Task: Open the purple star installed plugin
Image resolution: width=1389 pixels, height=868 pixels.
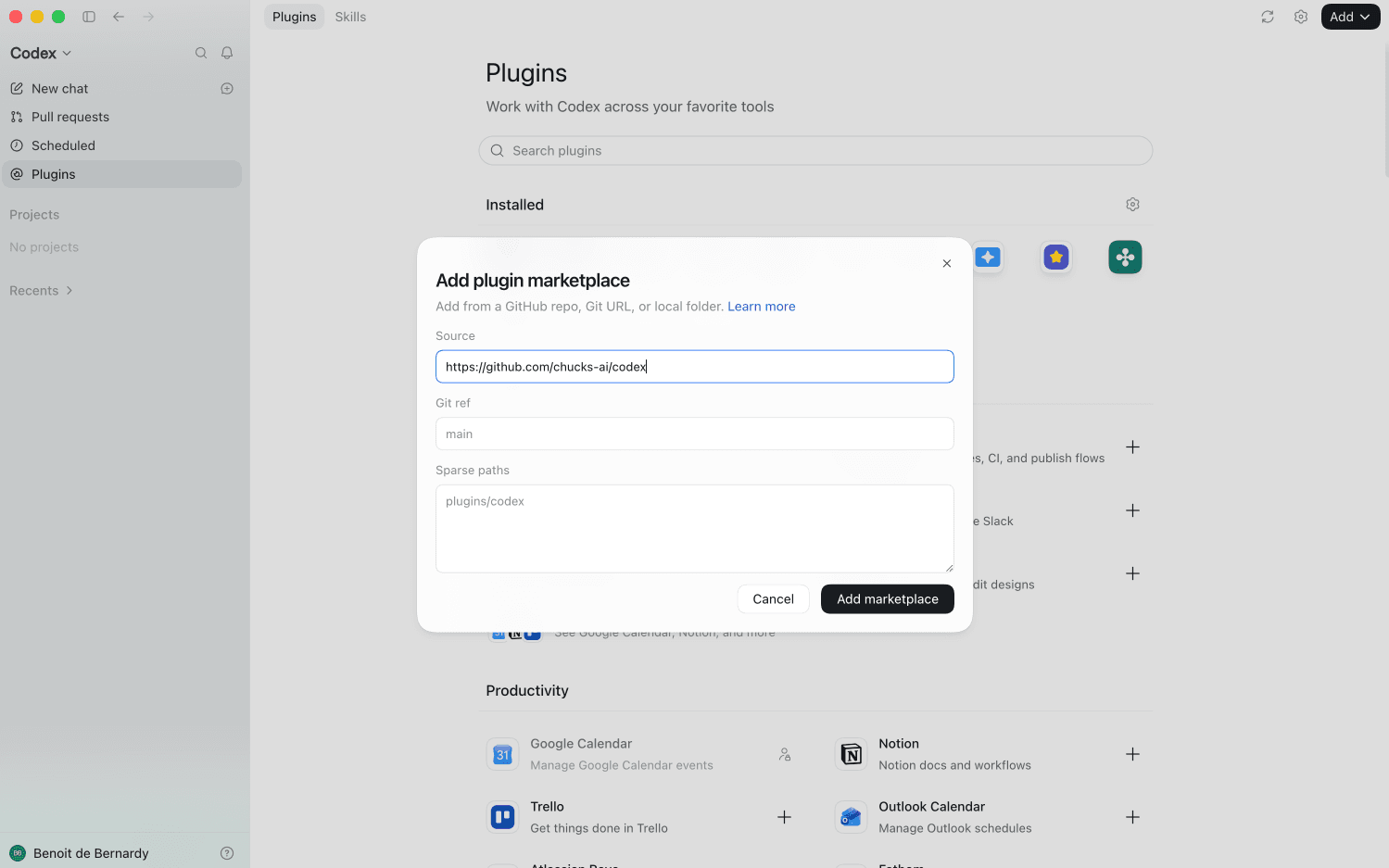Action: point(1056,258)
